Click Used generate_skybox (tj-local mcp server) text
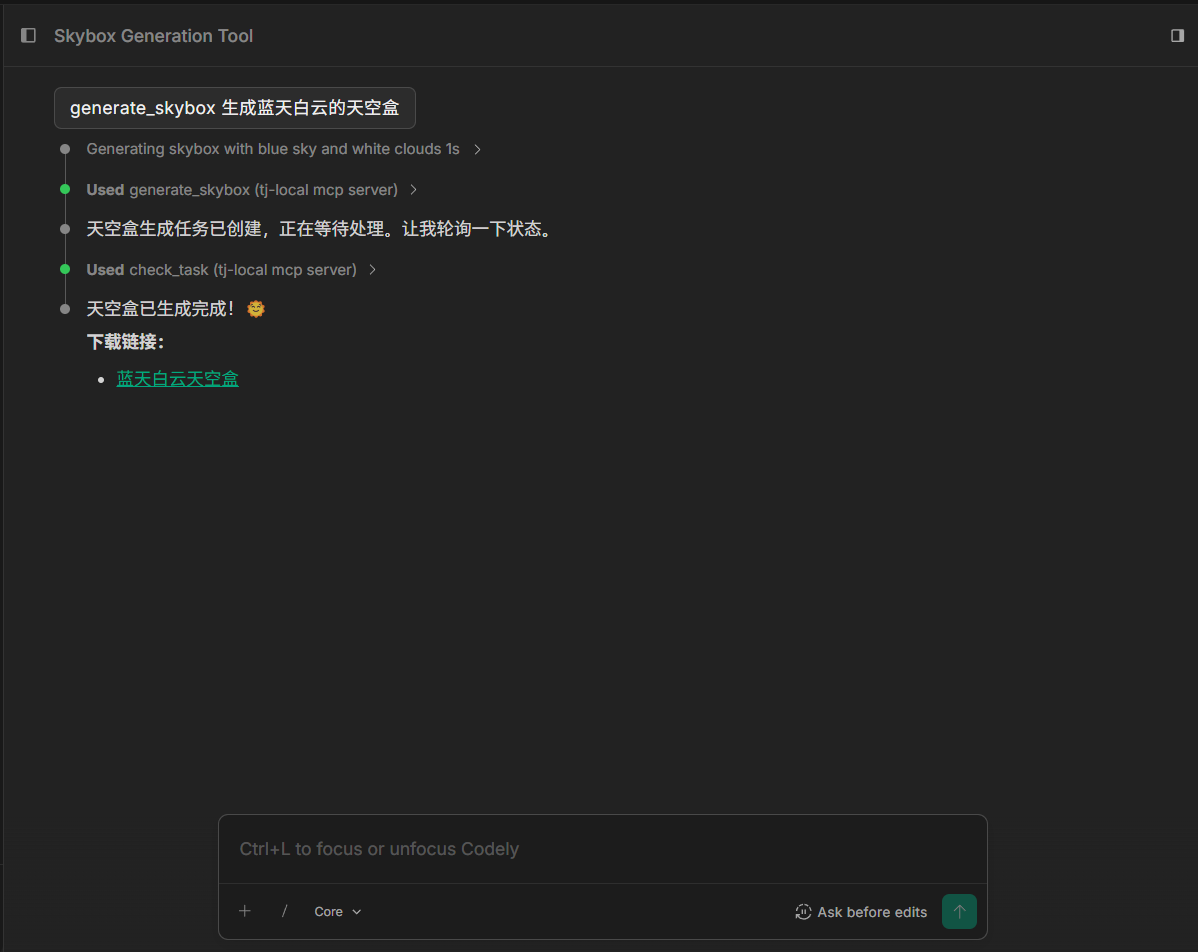 [x=241, y=189]
